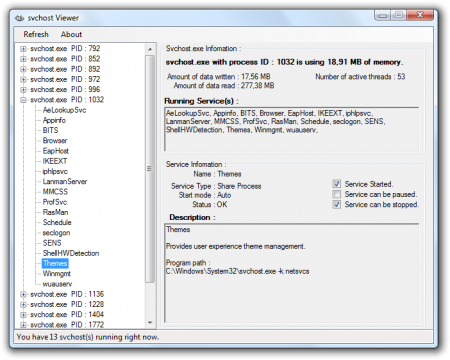Enable Service can be paused checkbox
450x360 pixels.
(337, 194)
